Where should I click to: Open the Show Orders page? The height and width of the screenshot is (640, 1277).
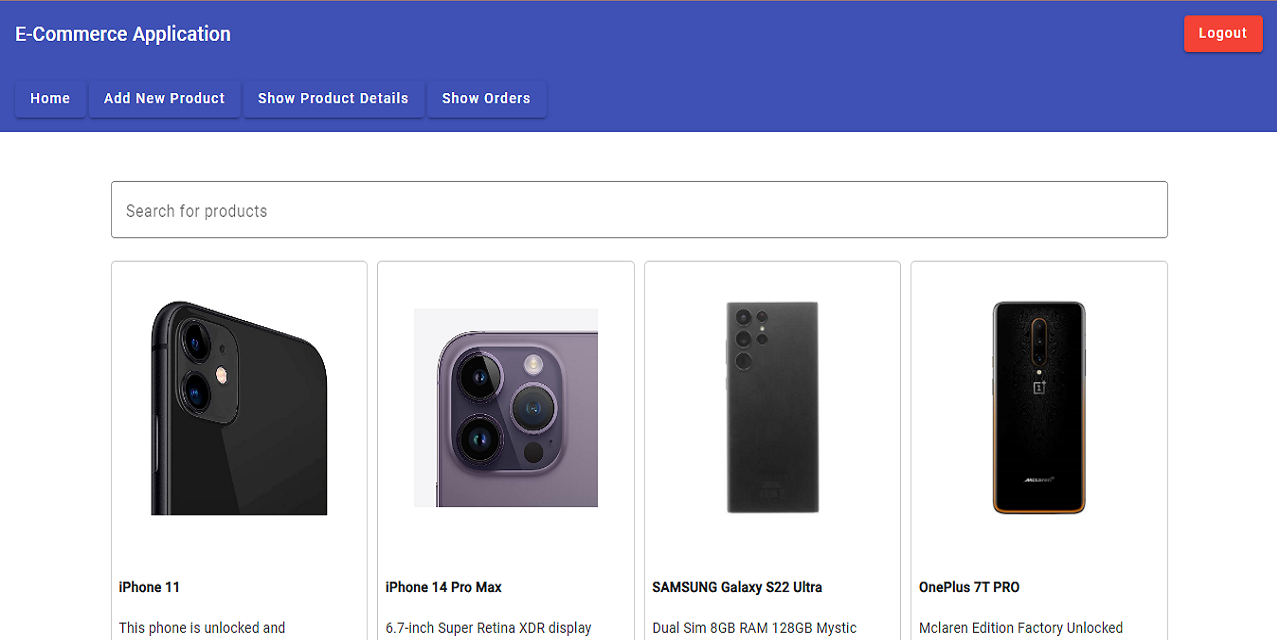486,98
